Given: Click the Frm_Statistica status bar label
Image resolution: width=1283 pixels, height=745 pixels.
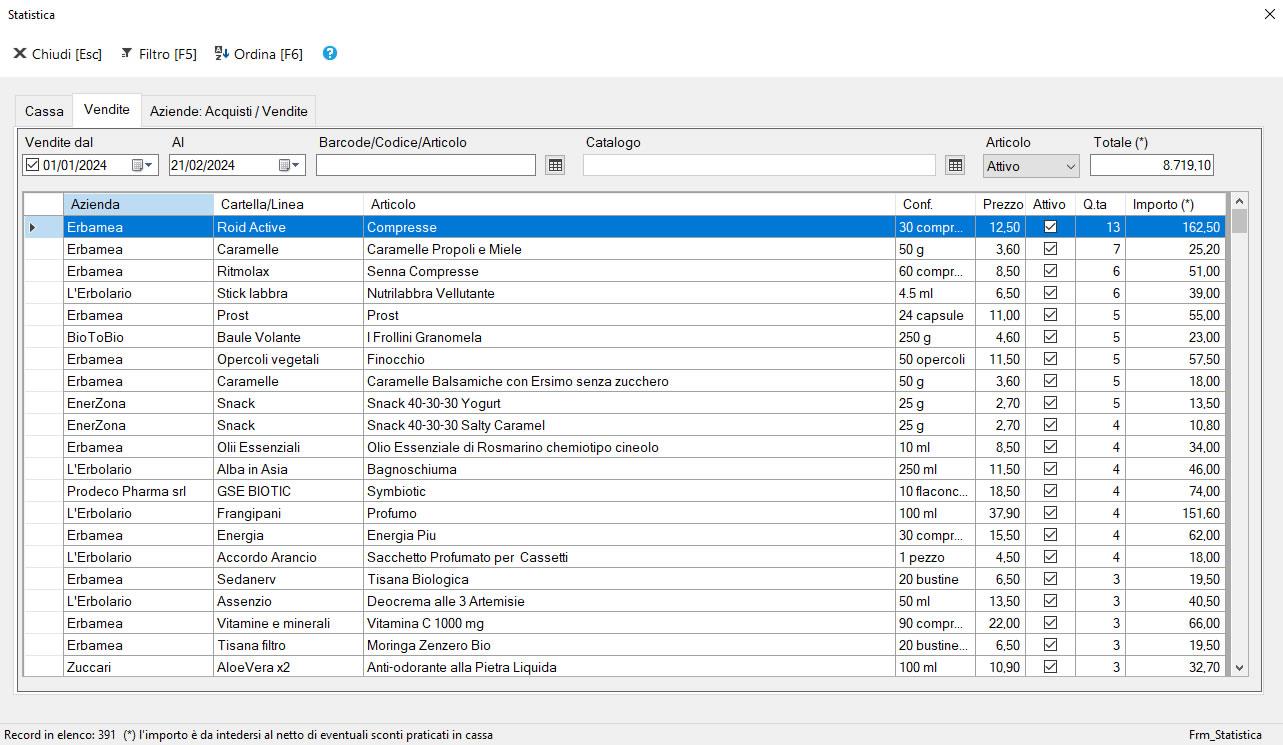Looking at the screenshot, I should tap(1225, 734).
